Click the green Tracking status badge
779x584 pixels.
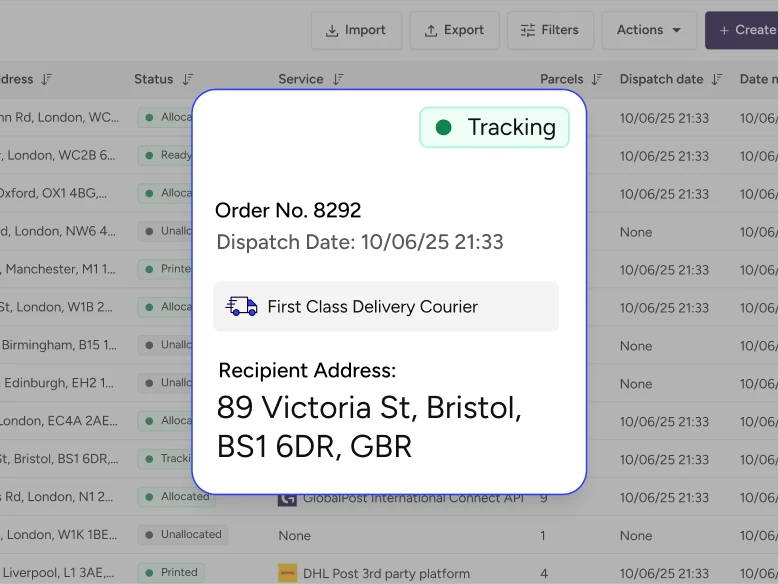pos(494,127)
